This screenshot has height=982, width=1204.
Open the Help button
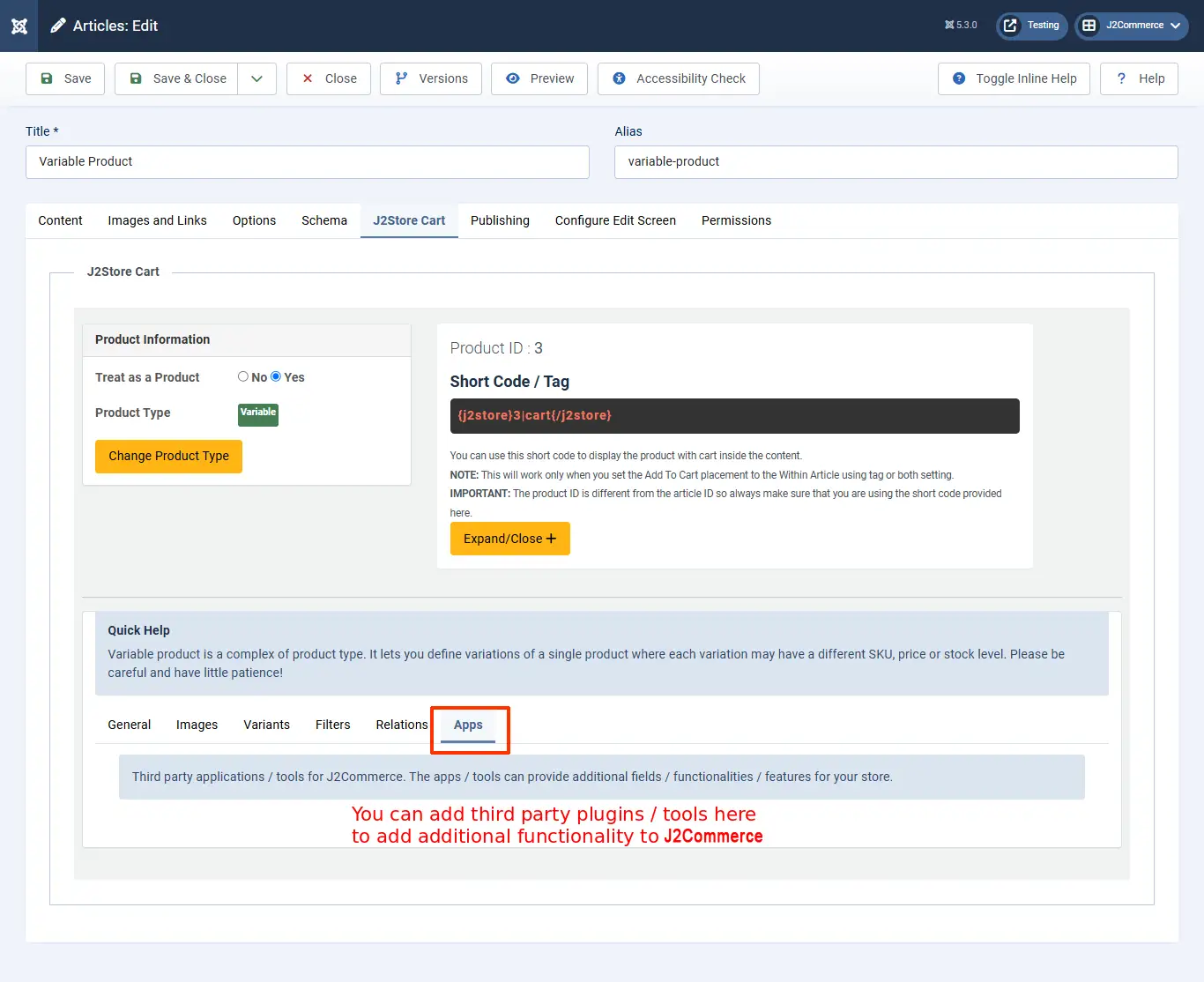click(1140, 78)
